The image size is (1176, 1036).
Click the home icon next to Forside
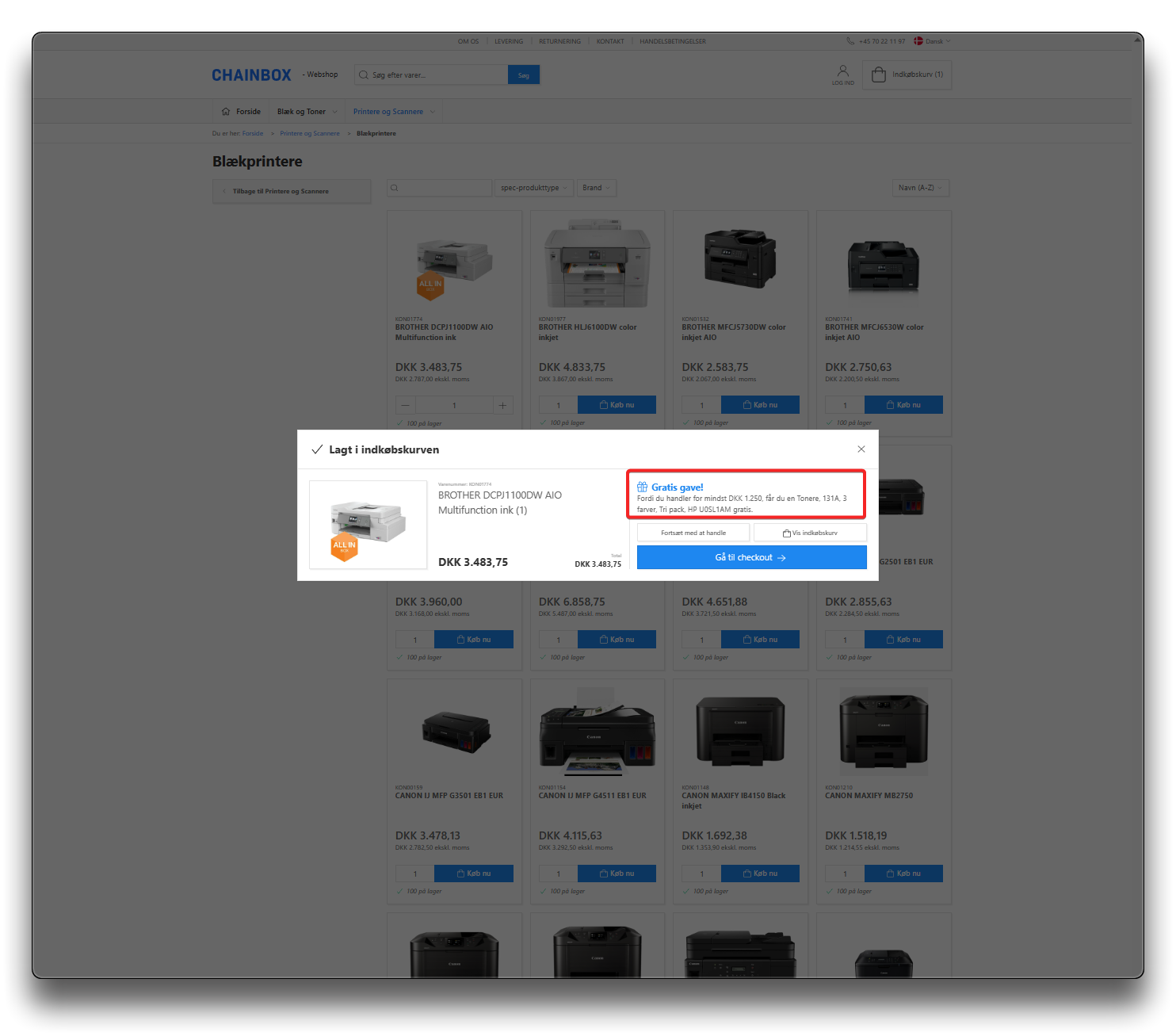[x=226, y=112]
